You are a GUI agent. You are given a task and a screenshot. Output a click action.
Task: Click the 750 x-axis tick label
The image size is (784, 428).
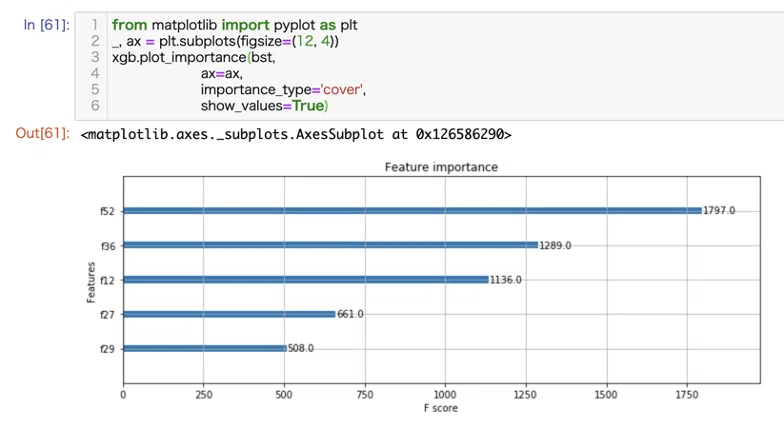tap(364, 395)
